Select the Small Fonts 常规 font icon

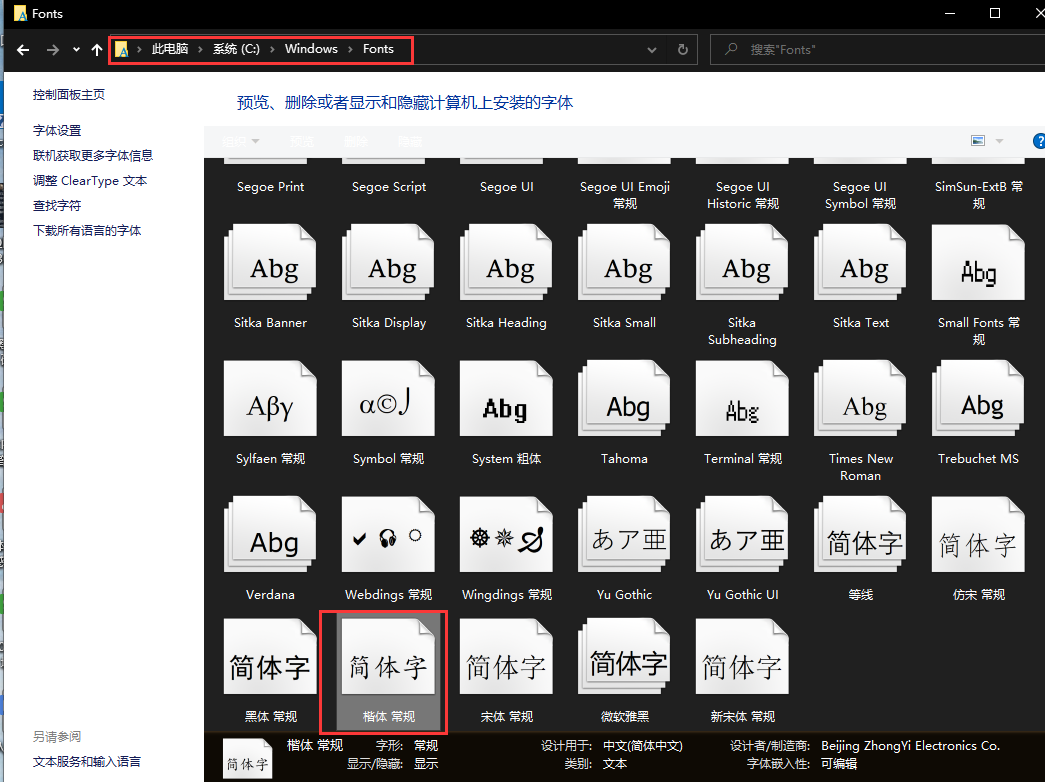[x=978, y=263]
